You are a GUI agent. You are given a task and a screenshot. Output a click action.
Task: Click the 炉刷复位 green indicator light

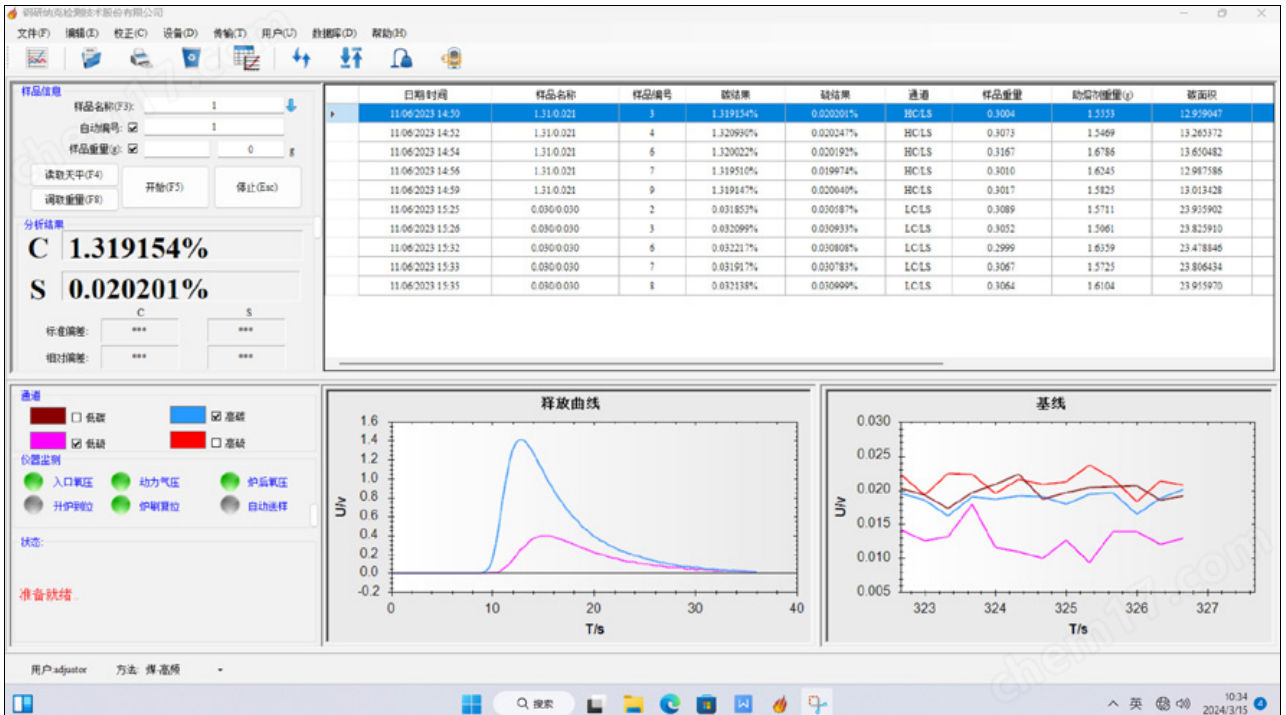click(x=121, y=506)
